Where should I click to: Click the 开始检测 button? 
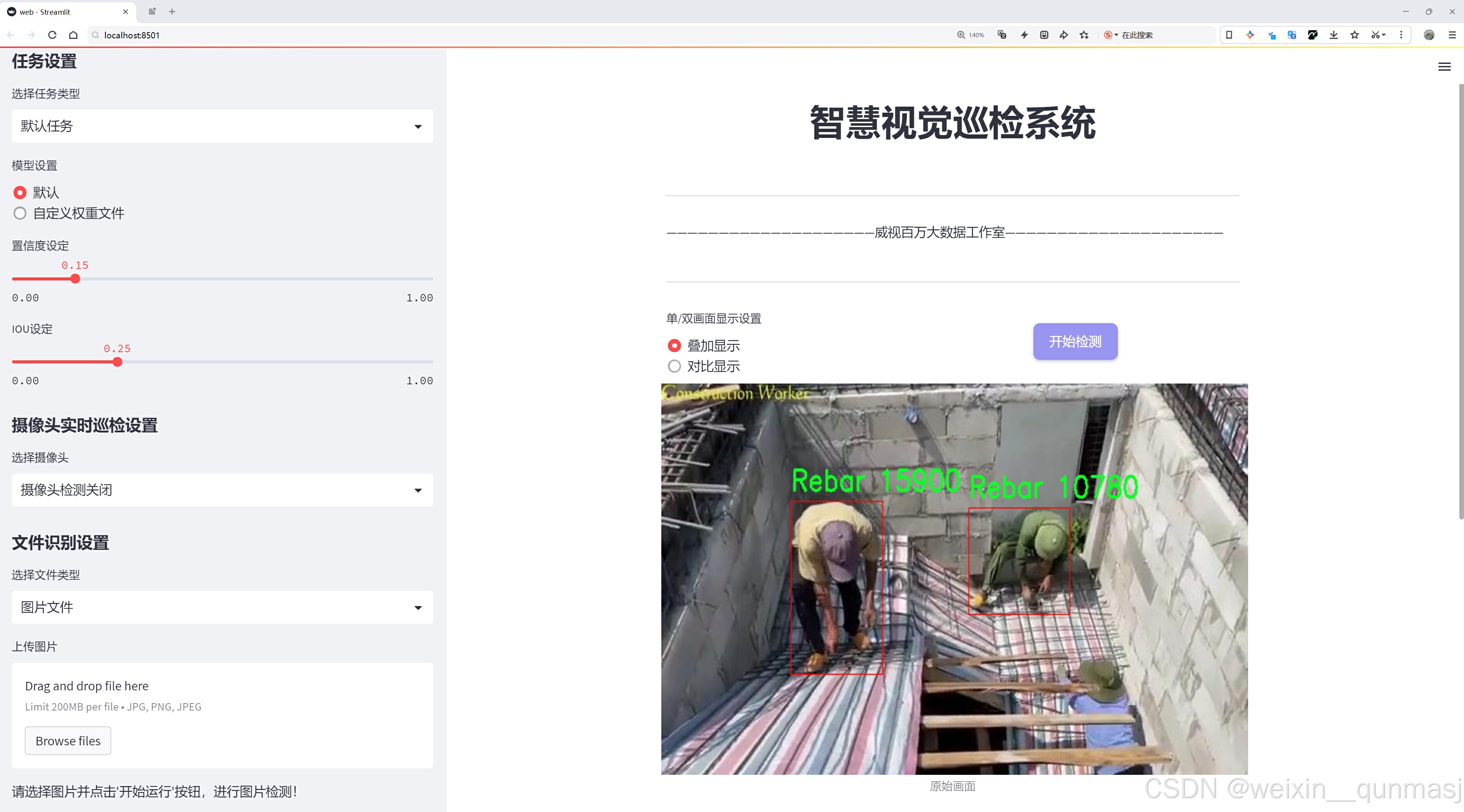click(1075, 341)
